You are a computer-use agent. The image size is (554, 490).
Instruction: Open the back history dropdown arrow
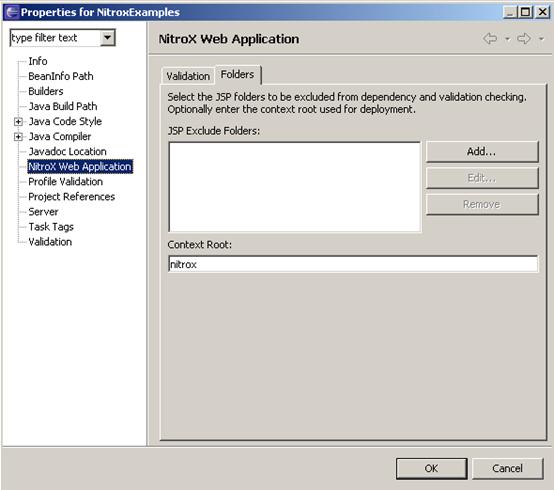click(507, 39)
